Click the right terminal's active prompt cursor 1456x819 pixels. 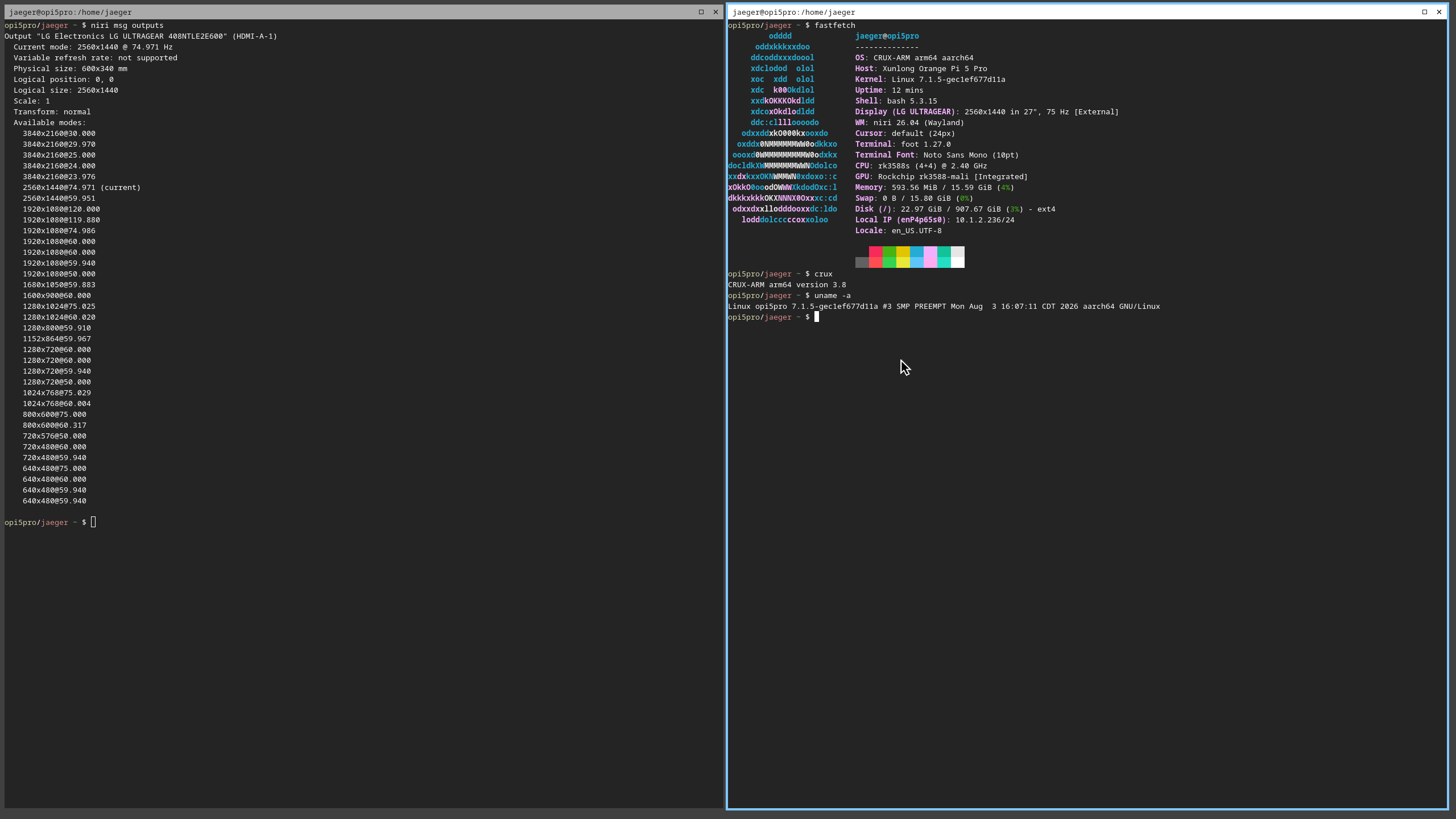click(817, 317)
